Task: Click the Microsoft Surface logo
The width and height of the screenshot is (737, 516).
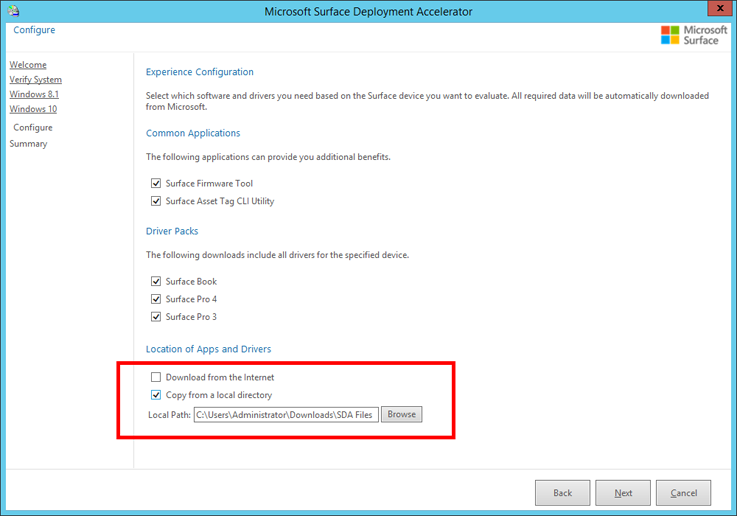Action: 694,35
